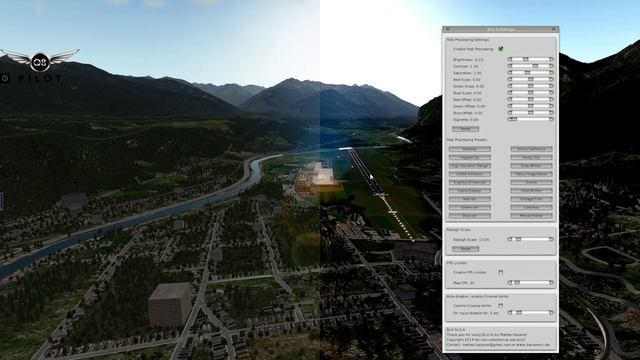Click the Max FPS slider

click(531, 282)
